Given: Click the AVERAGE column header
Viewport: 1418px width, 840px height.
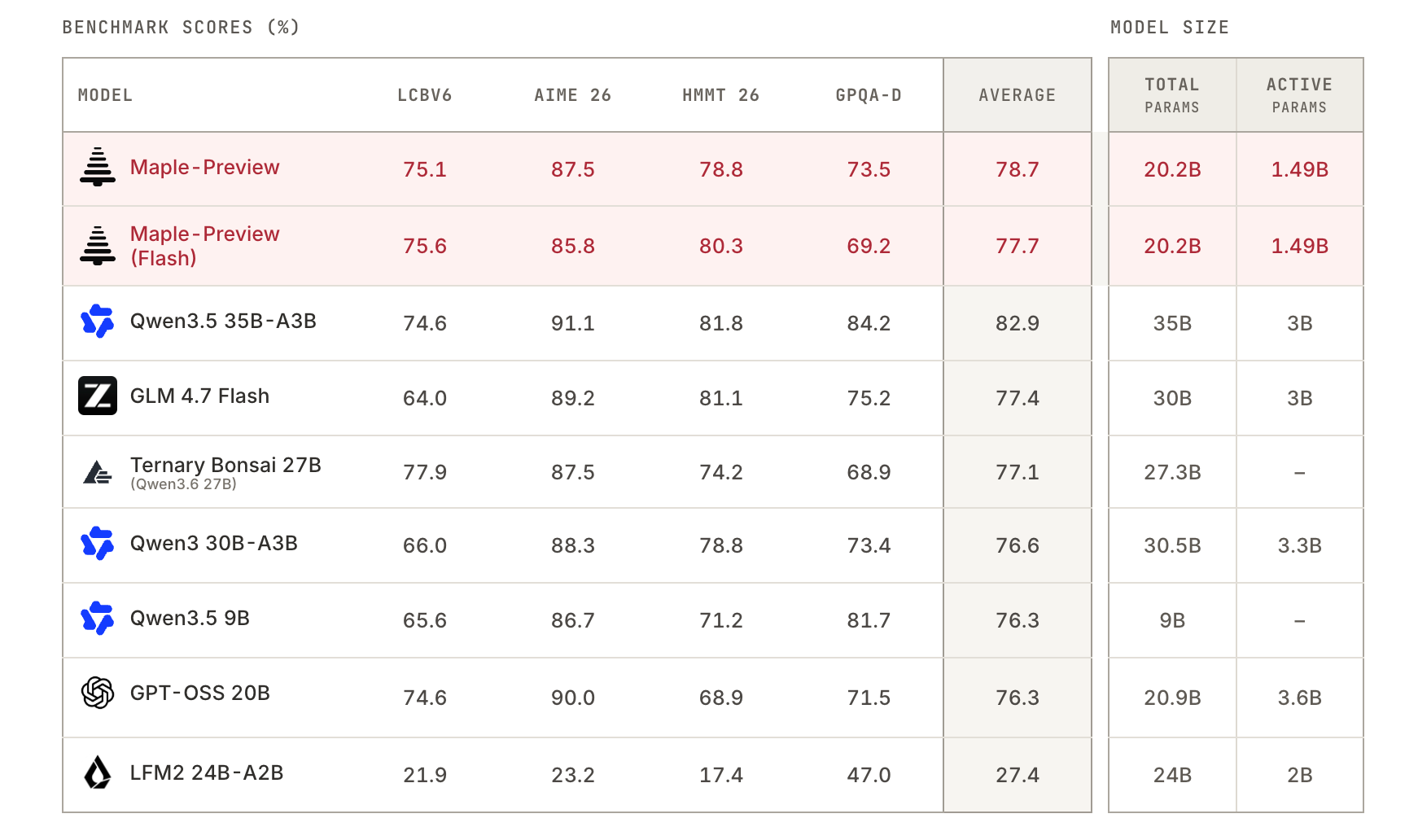Looking at the screenshot, I should [x=1018, y=95].
